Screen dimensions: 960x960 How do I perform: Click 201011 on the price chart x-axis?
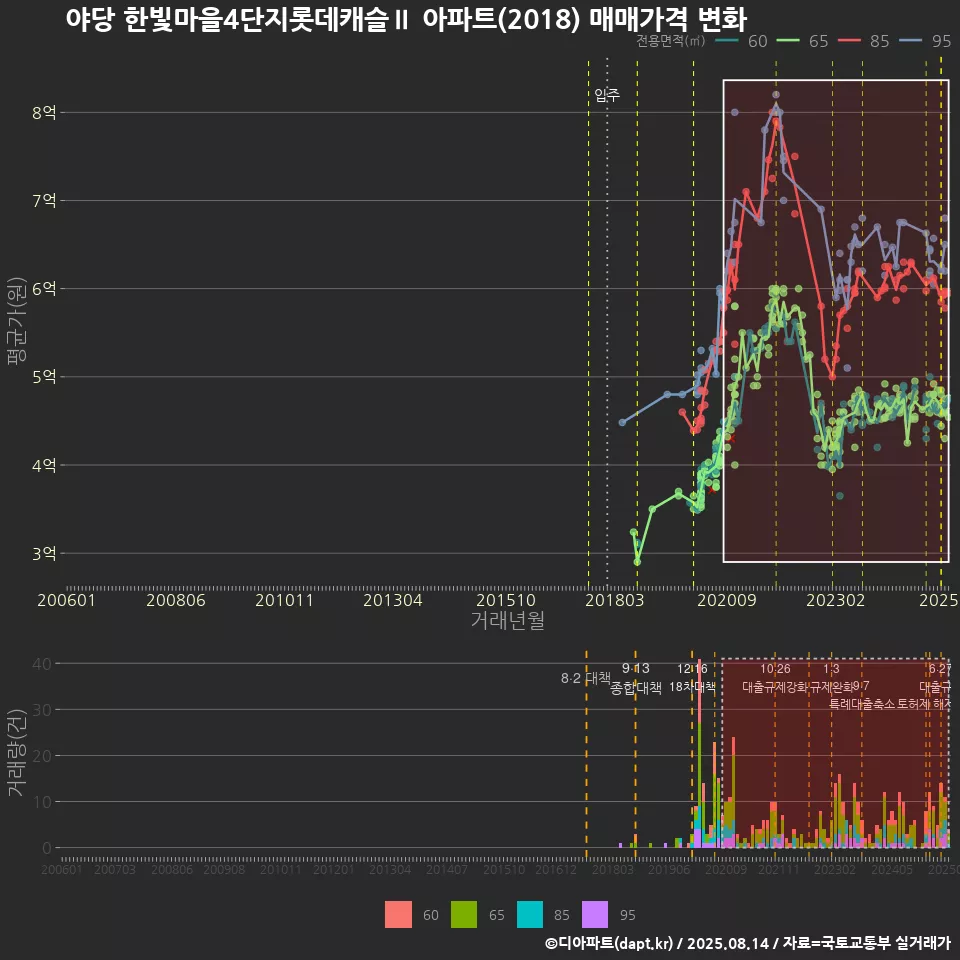click(284, 600)
